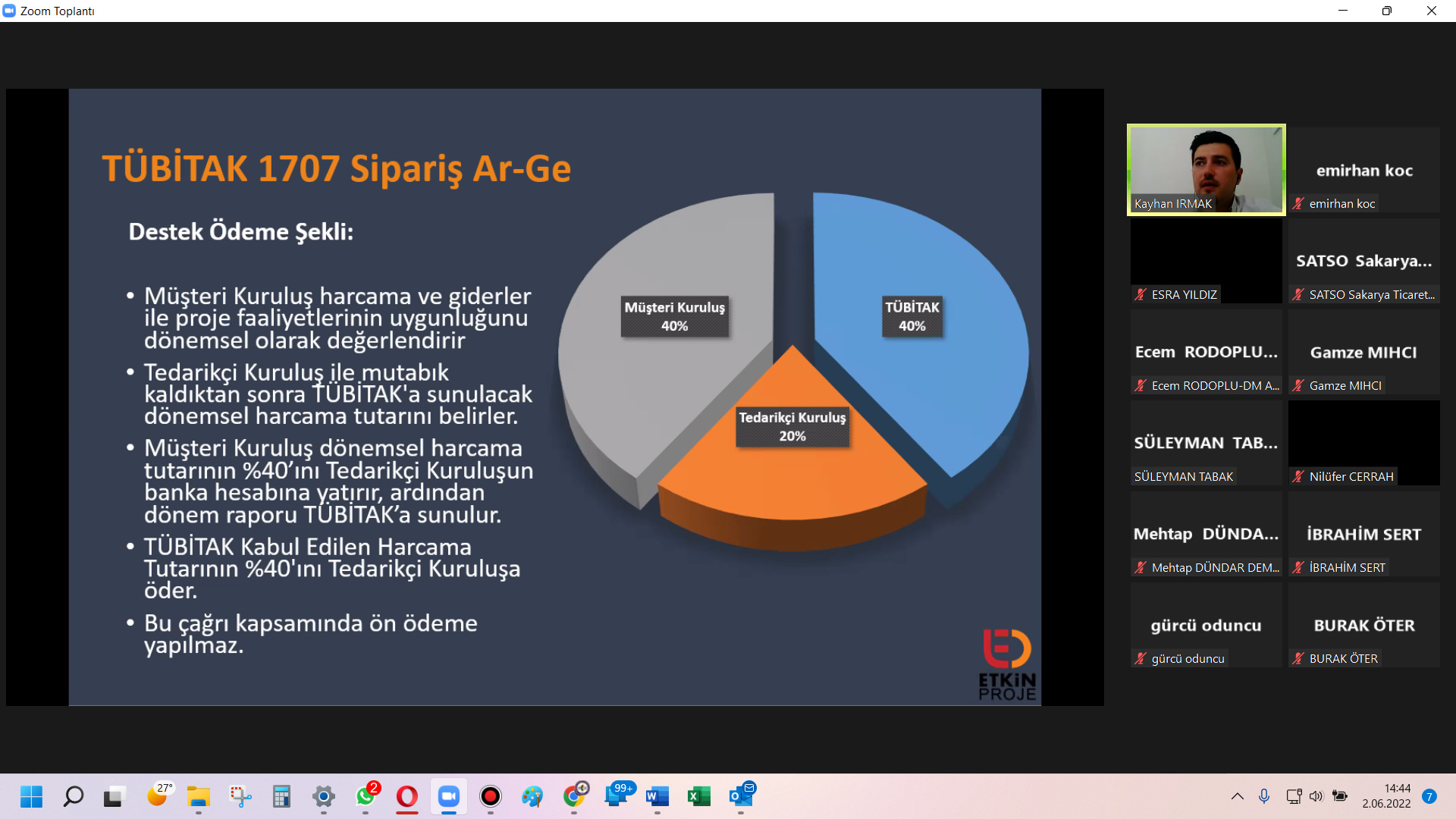This screenshot has width=1456, height=819.
Task: Toggle the microphone tray indicator
Action: 1263,796
